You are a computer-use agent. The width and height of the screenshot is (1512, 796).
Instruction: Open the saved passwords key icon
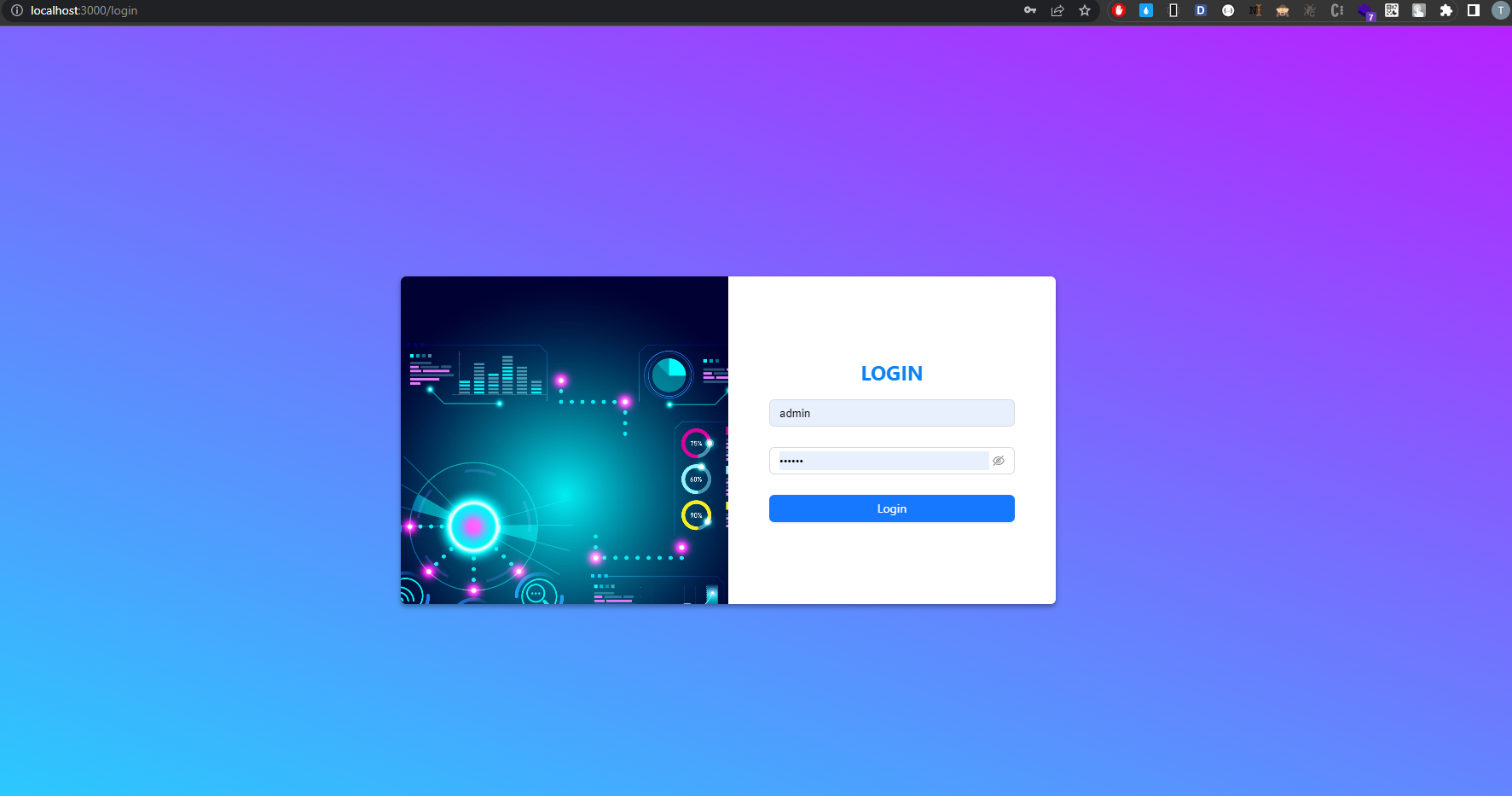tap(1030, 11)
